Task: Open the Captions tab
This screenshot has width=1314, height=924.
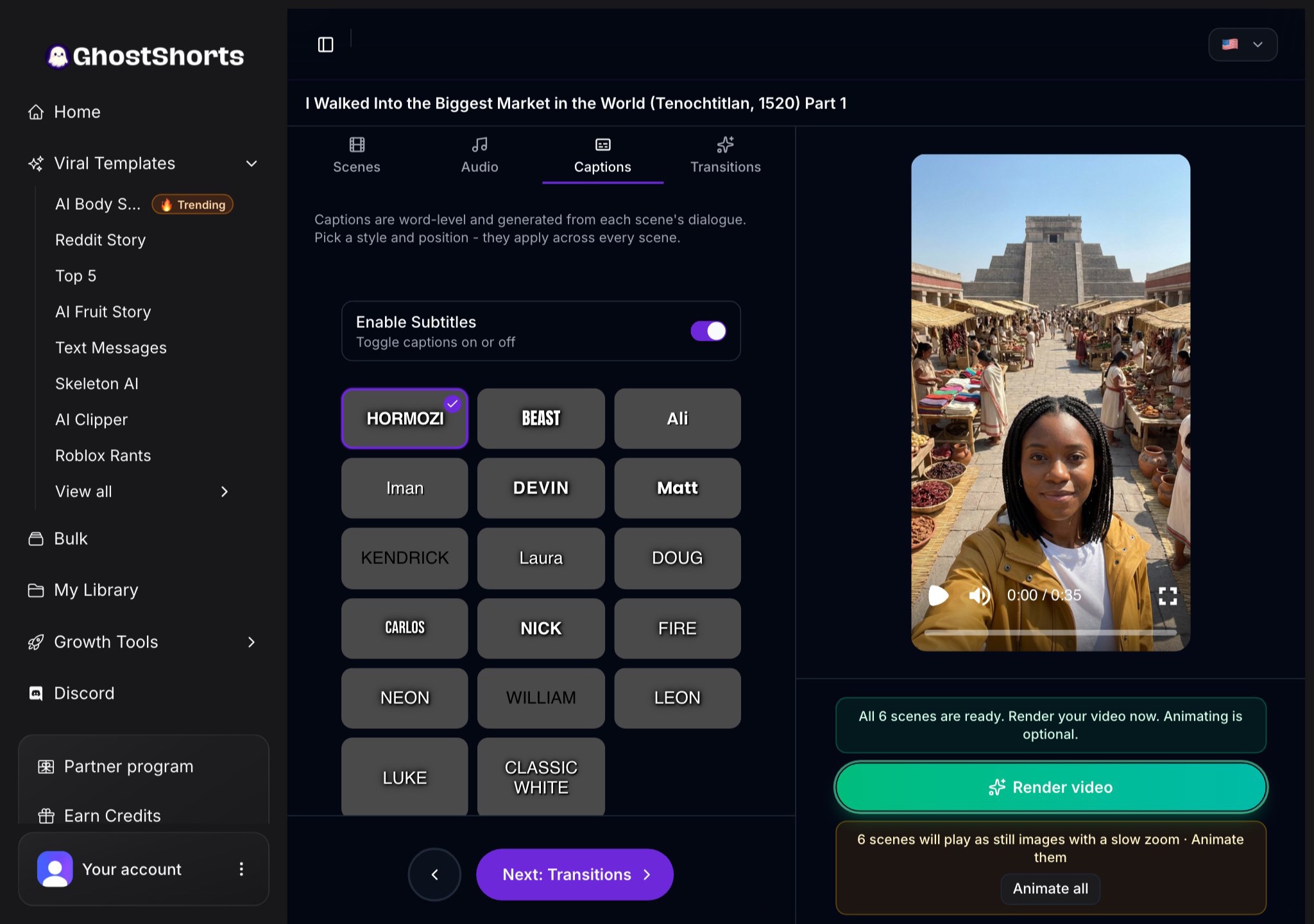Action: [602, 155]
